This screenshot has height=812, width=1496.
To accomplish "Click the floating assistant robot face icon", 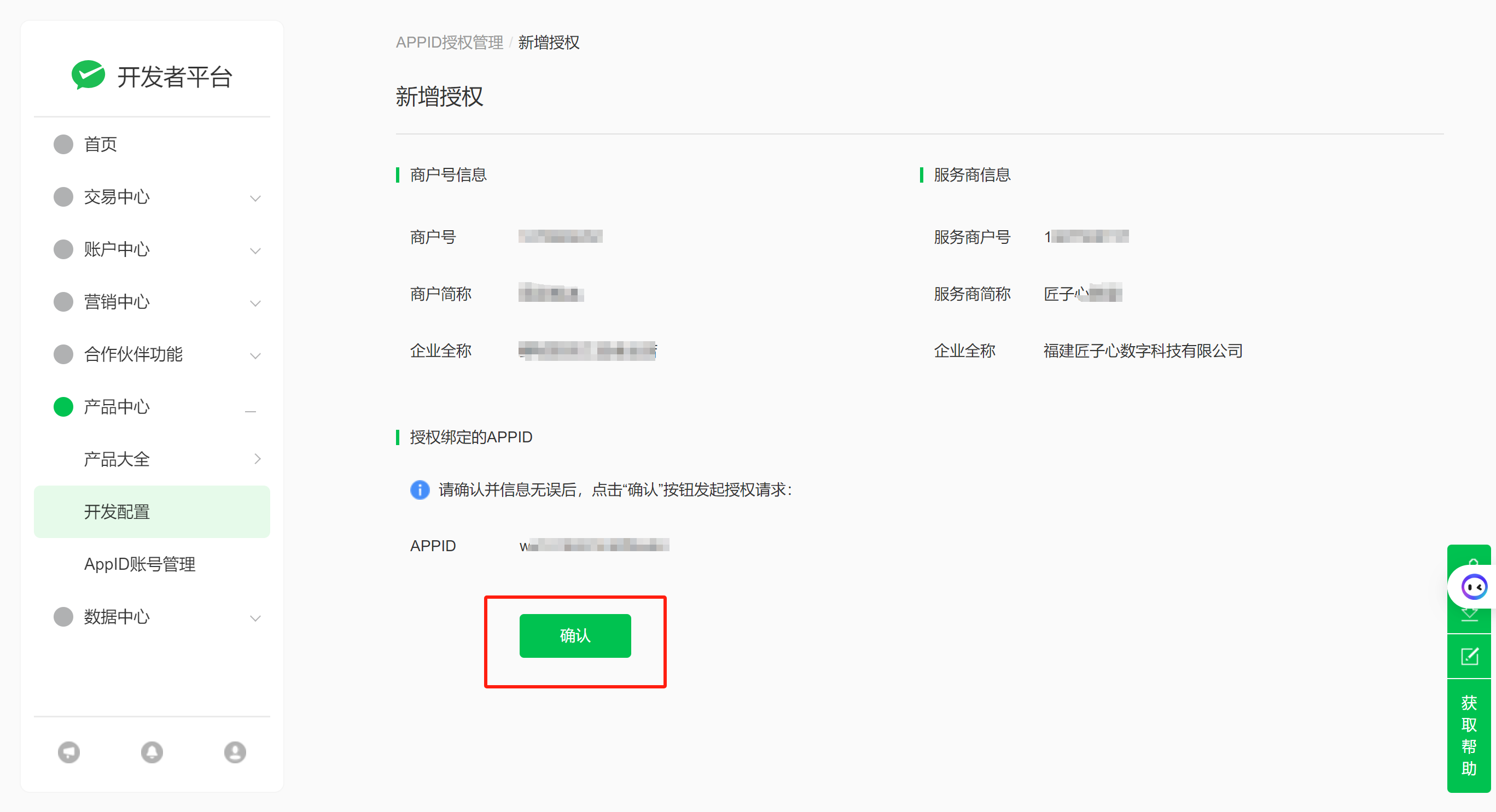I will [1474, 587].
